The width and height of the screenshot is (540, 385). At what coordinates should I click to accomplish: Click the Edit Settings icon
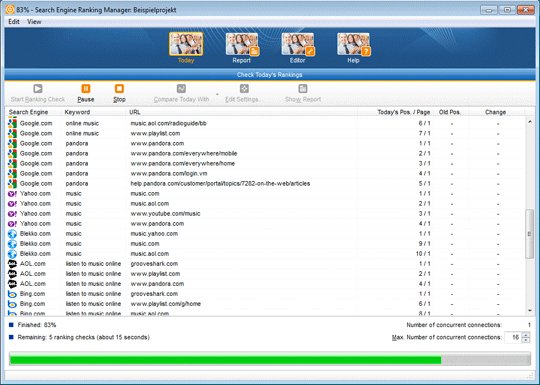click(x=244, y=89)
